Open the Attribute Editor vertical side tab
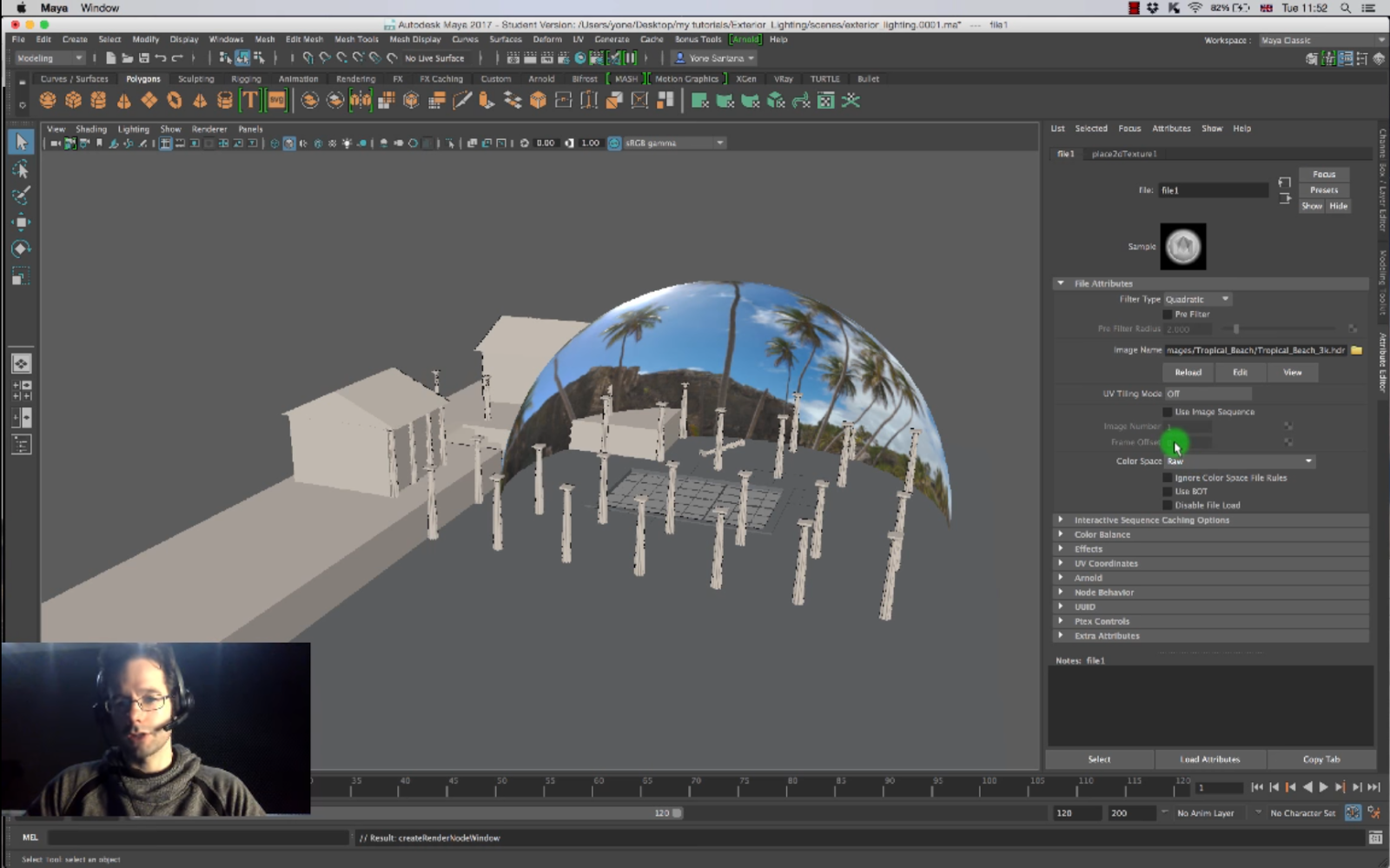The height and width of the screenshot is (868, 1390). 1382,363
